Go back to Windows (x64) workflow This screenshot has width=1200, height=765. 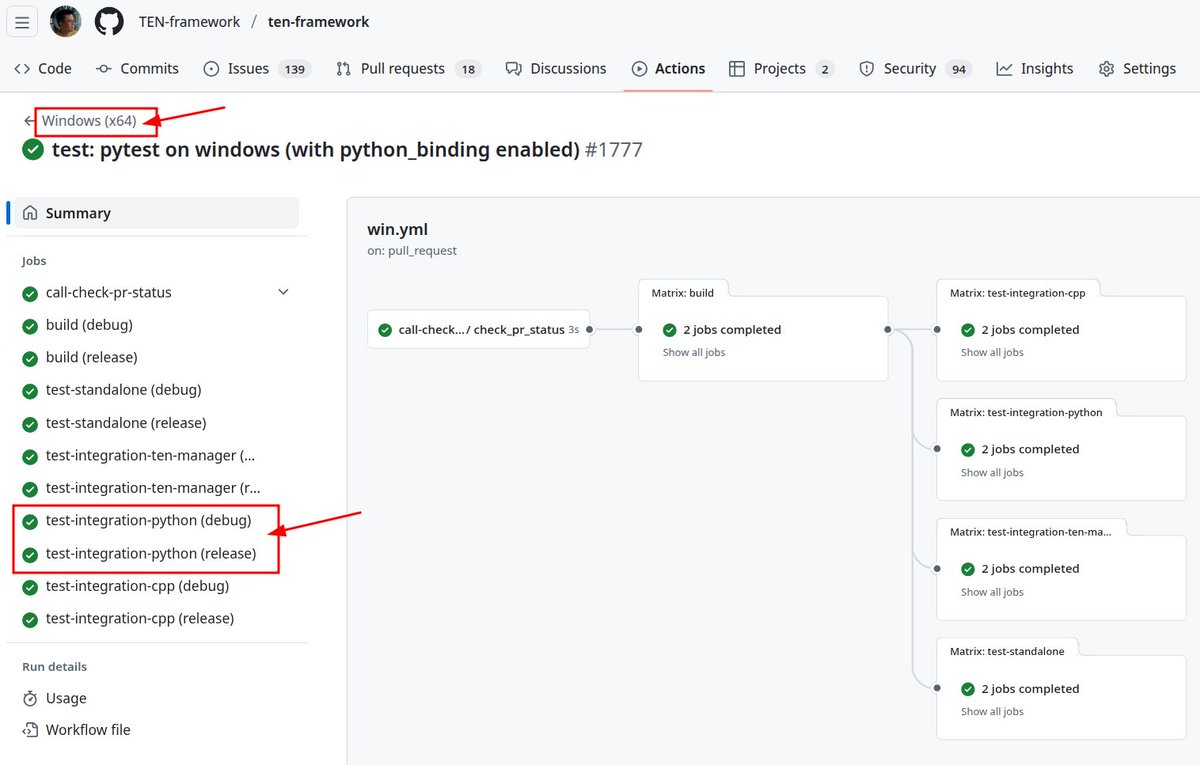(x=89, y=121)
